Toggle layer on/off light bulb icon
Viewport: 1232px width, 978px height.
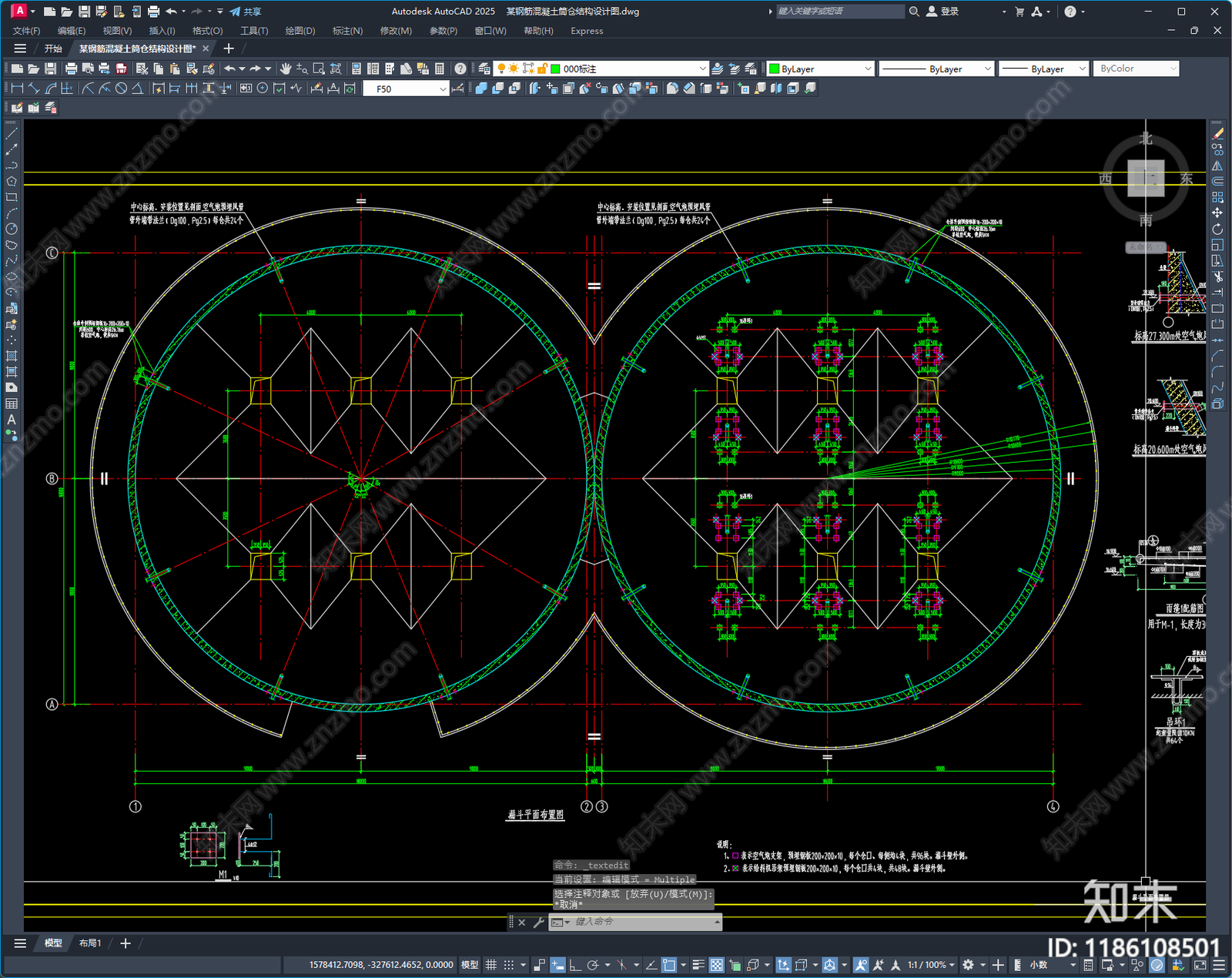[x=502, y=69]
